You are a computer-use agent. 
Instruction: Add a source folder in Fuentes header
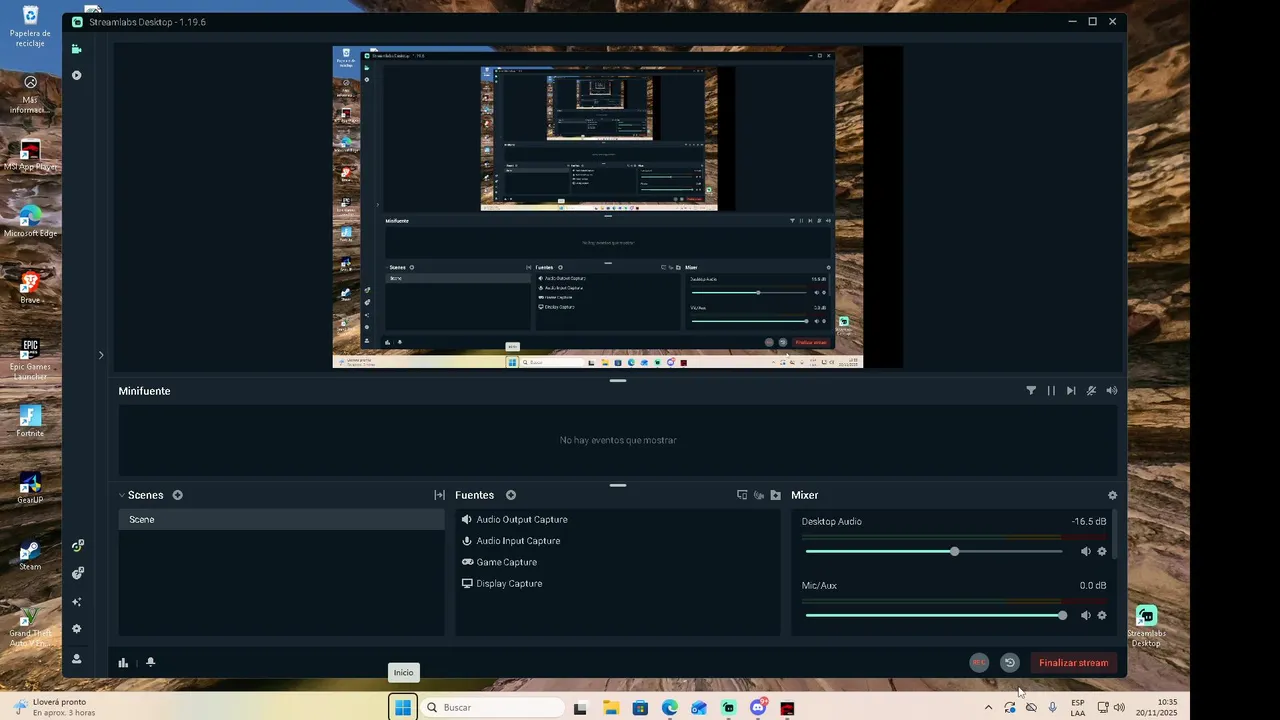(x=775, y=495)
